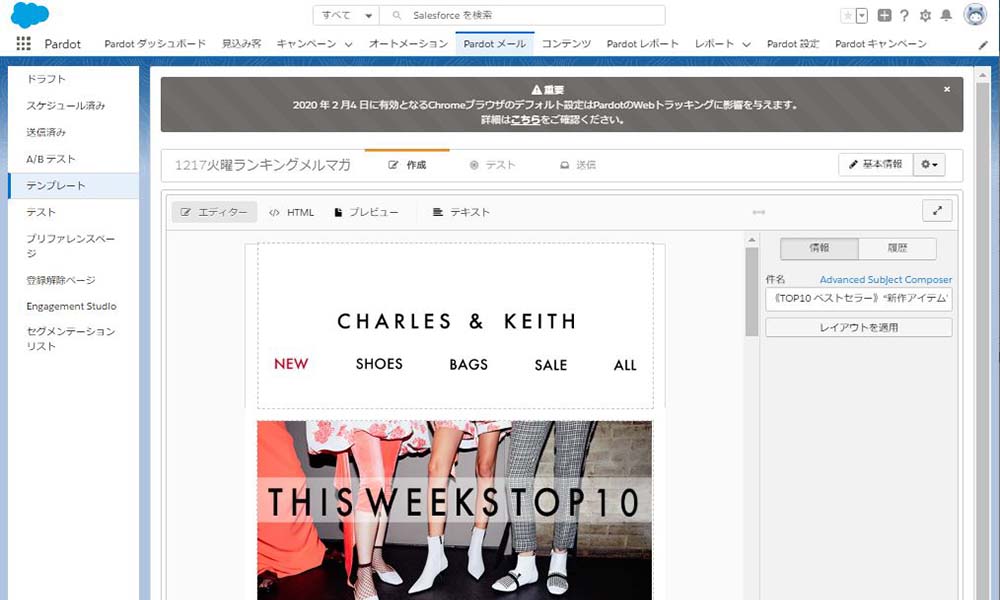The height and width of the screenshot is (600, 1000).
Task: Open the favorites list dropdown arrow
Action: pyautogui.click(x=862, y=16)
